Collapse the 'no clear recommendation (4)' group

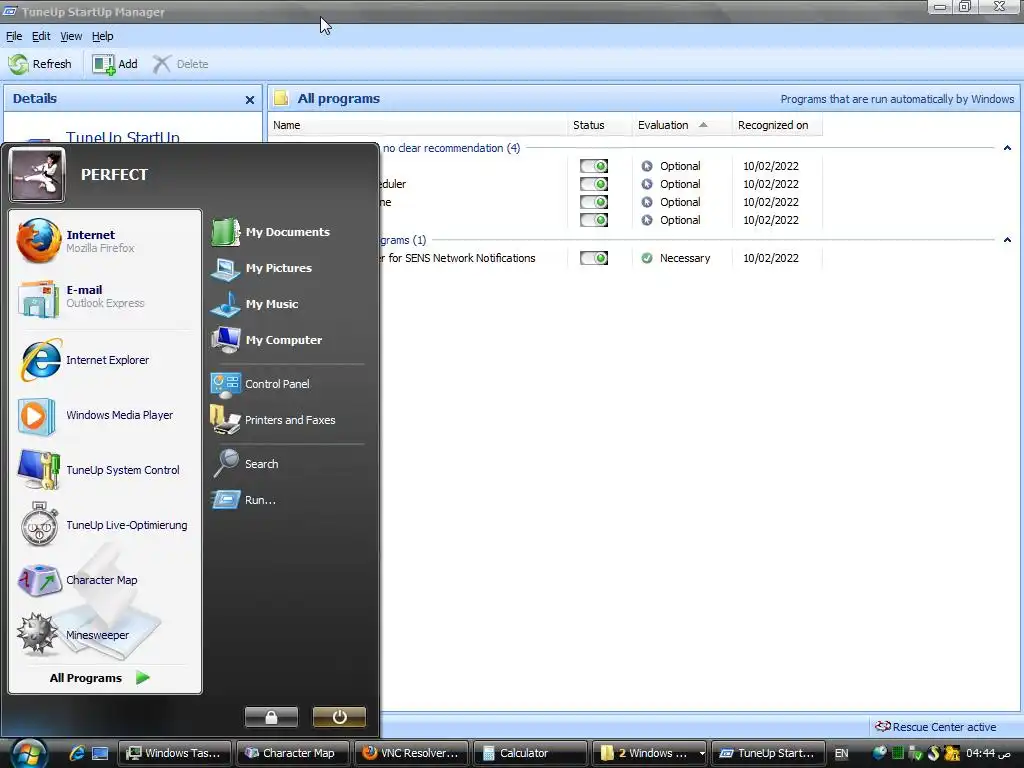pos(1007,148)
